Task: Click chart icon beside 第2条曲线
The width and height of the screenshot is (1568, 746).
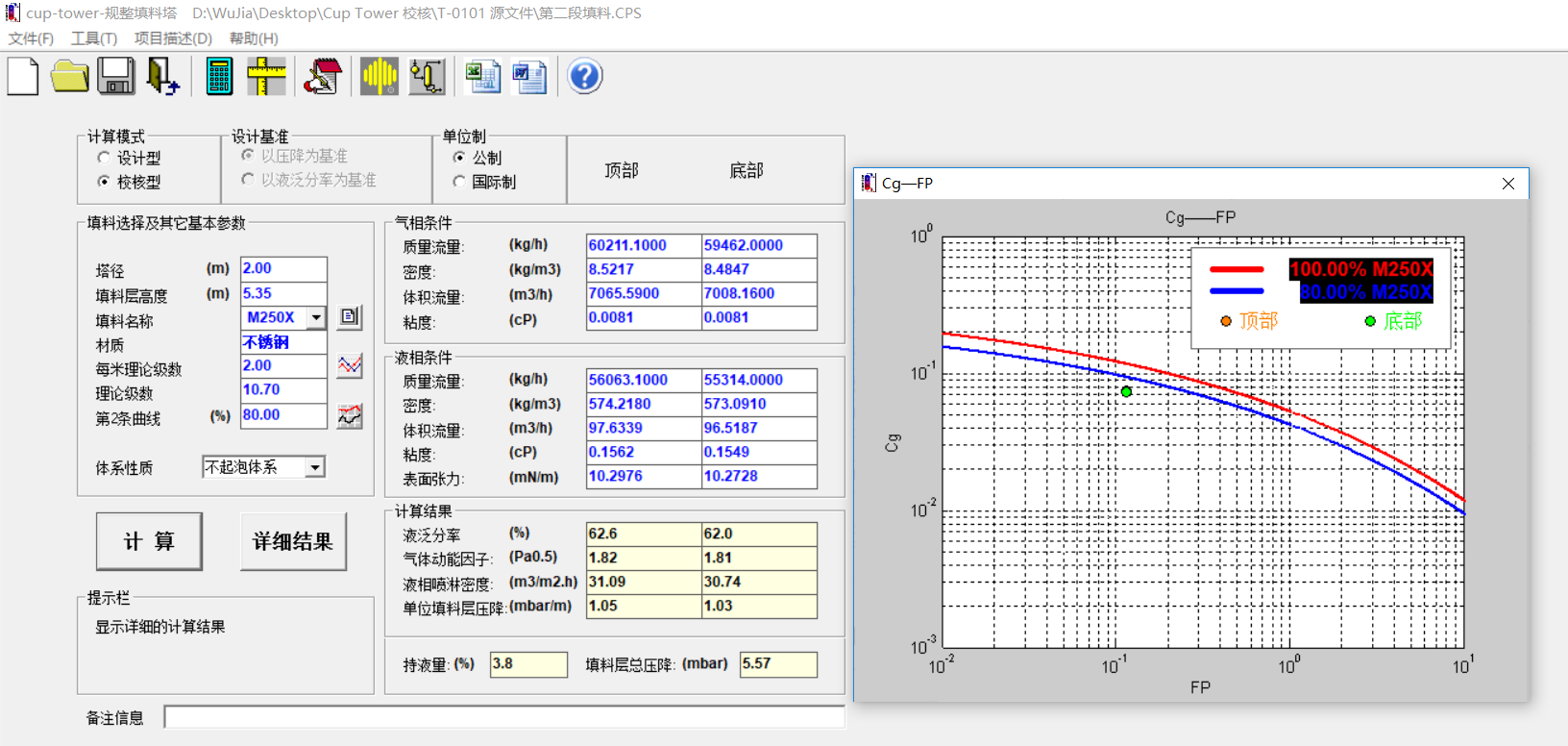Action: tap(350, 415)
